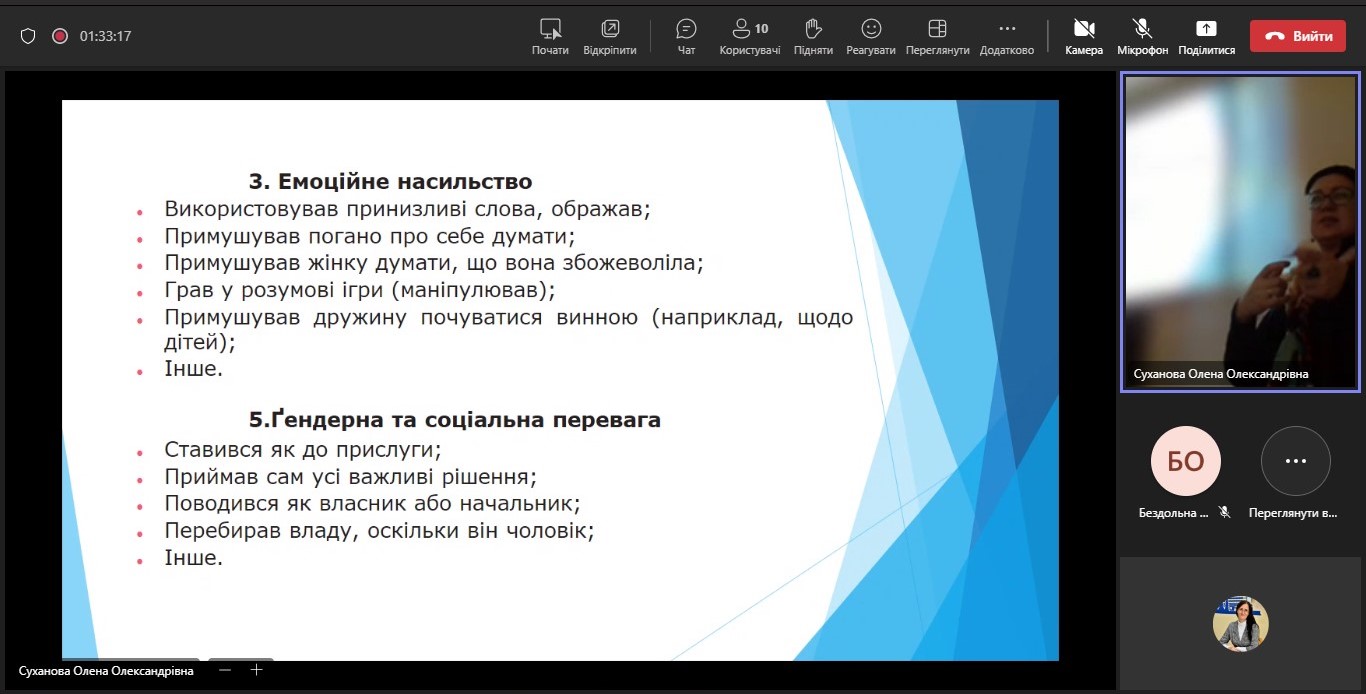1366x694 pixels.
Task: Click the Почати toolbar icon
Action: pyautogui.click(x=550, y=36)
